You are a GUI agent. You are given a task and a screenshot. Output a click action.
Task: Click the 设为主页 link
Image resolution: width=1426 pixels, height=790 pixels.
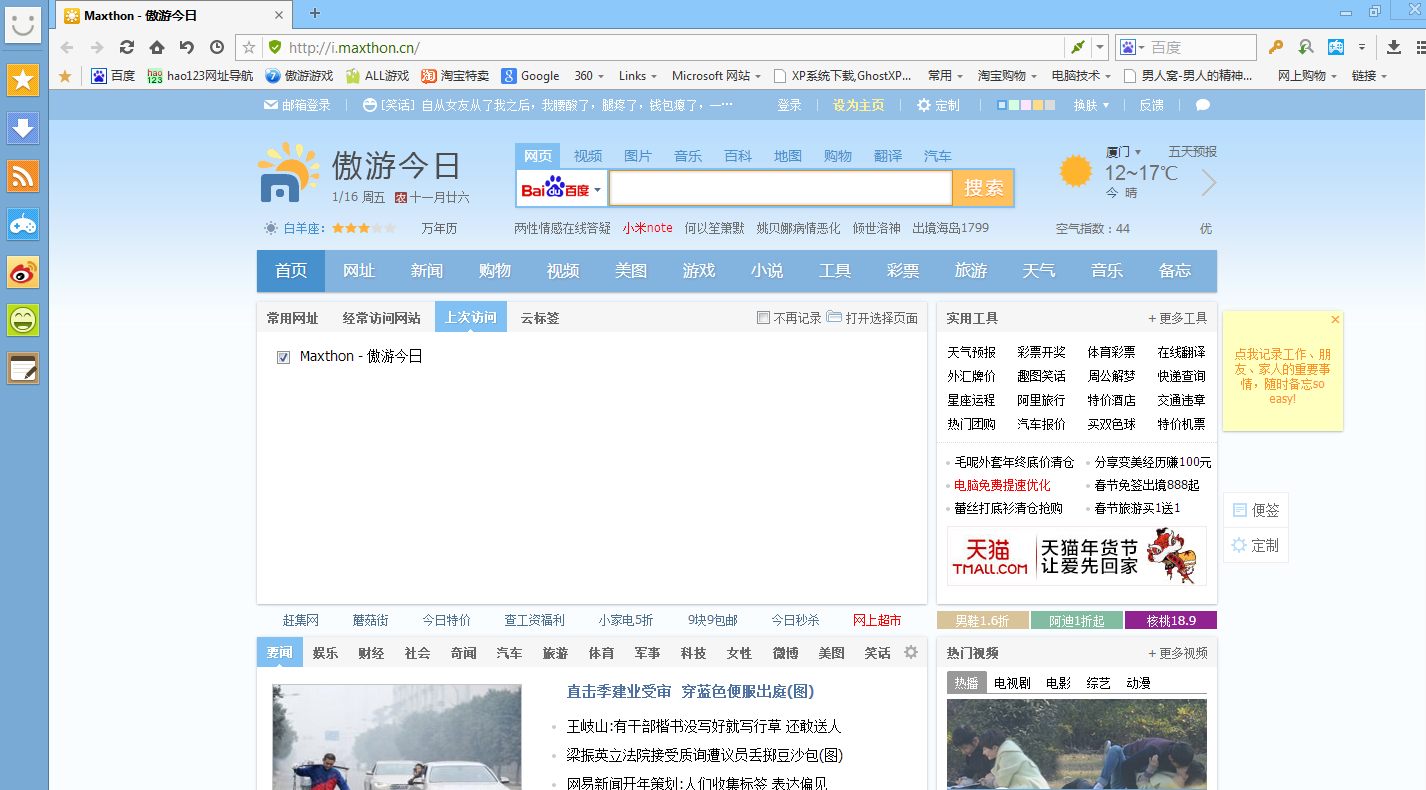coord(859,105)
